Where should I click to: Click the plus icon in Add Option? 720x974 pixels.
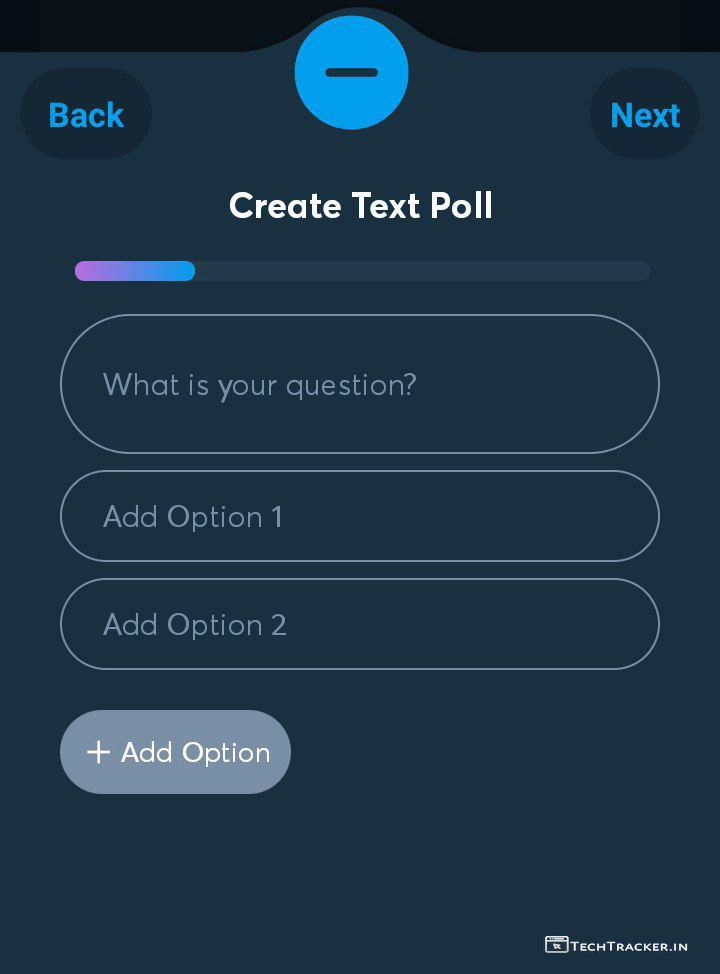98,752
